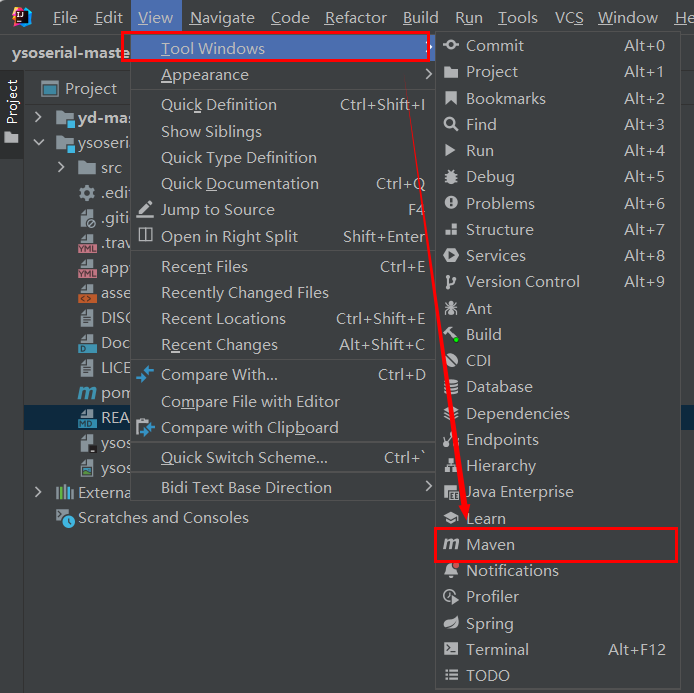Choose Show Siblings menu entry
The height and width of the screenshot is (693, 694).
pos(282,131)
